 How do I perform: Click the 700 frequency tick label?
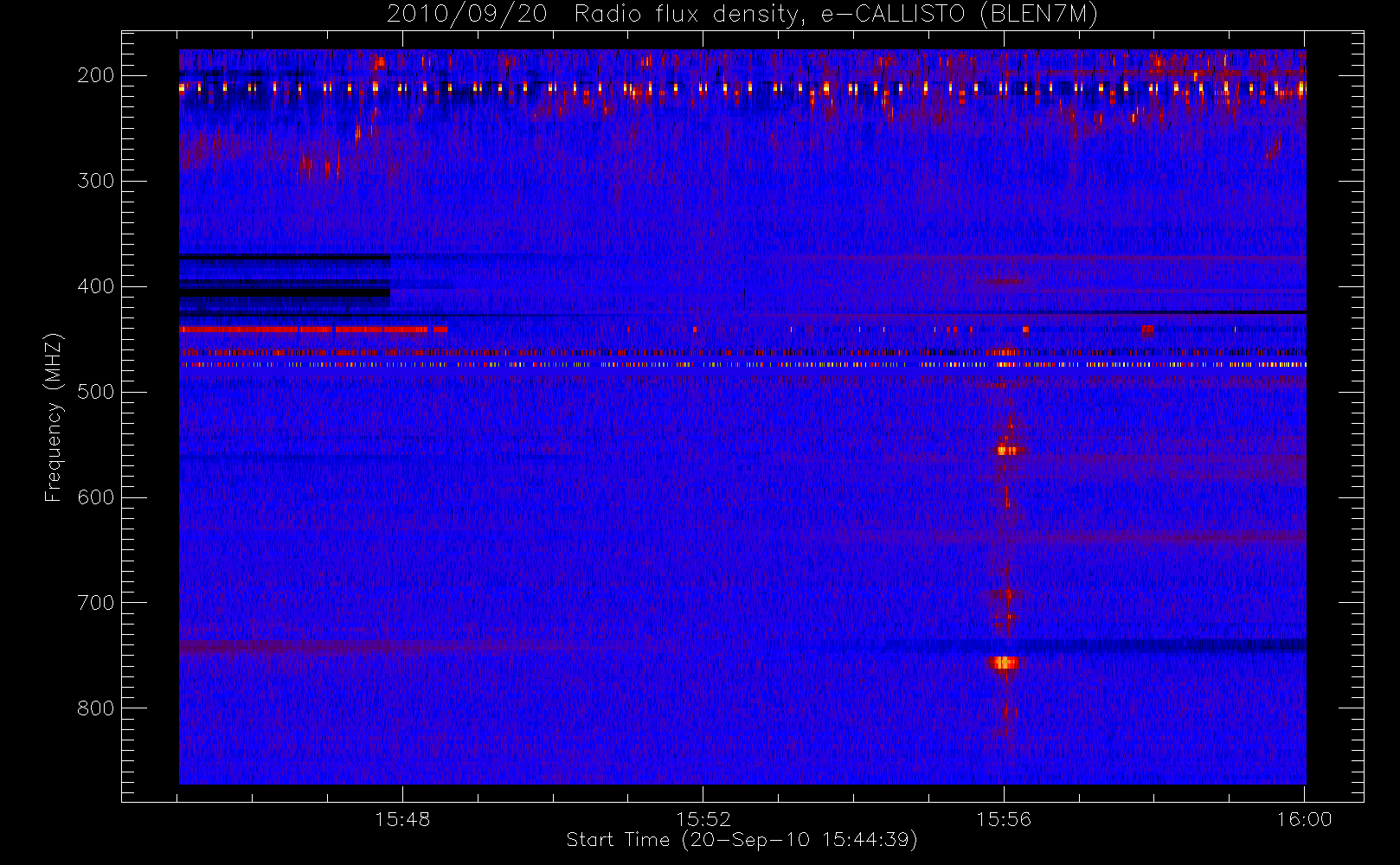click(96, 603)
